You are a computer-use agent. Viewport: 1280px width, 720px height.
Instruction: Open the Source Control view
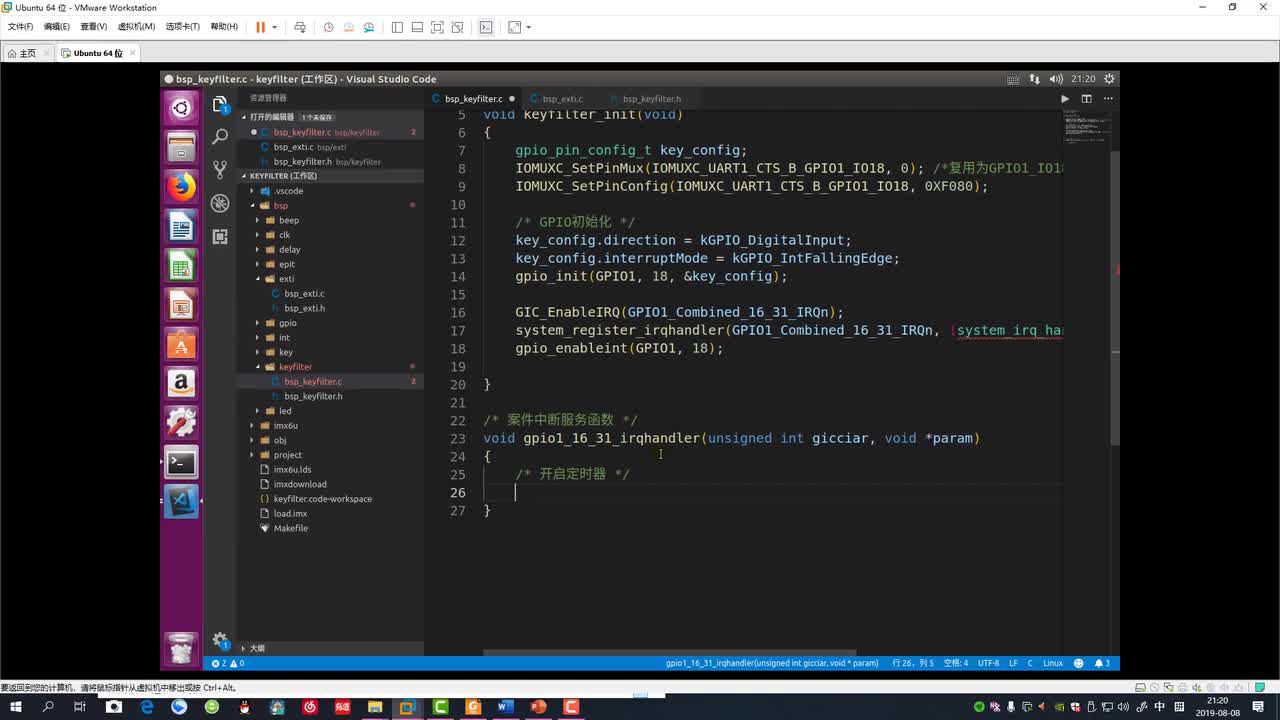coord(220,170)
